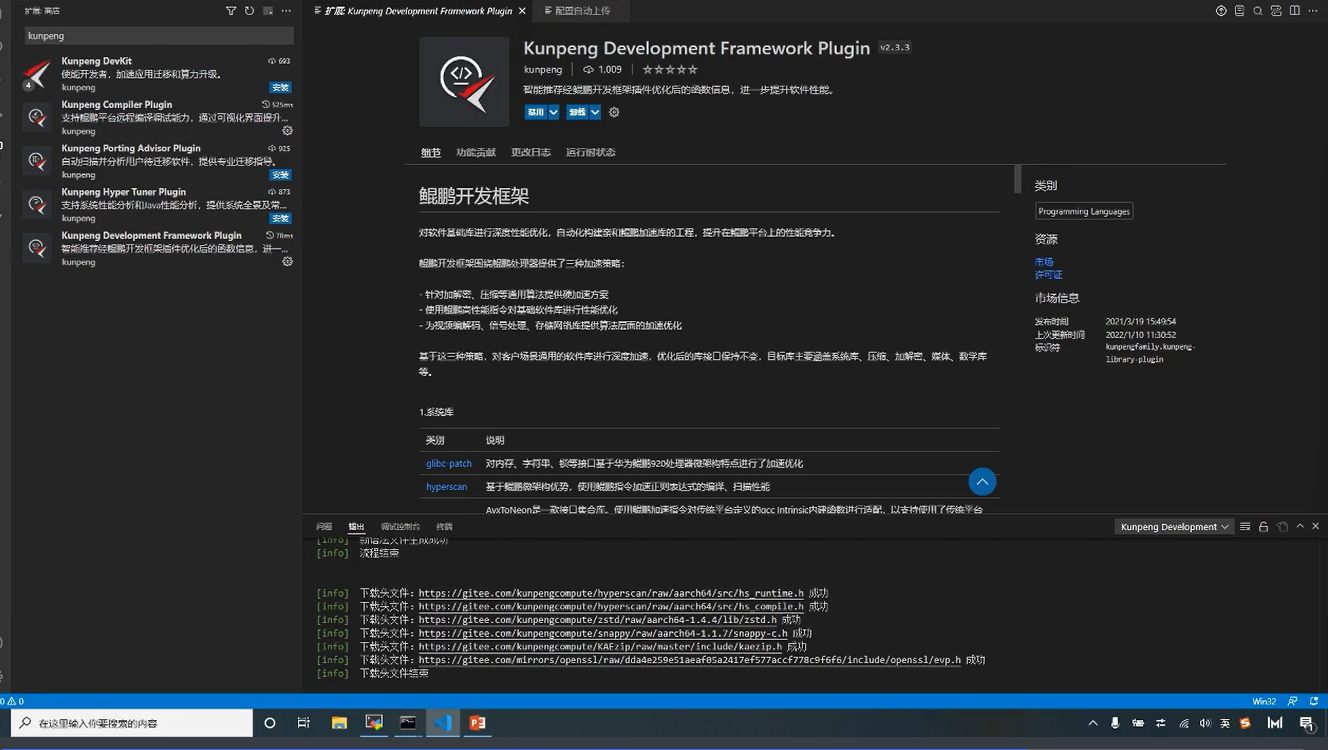Refresh the extensions list
The image size is (1328, 750).
(x=249, y=11)
